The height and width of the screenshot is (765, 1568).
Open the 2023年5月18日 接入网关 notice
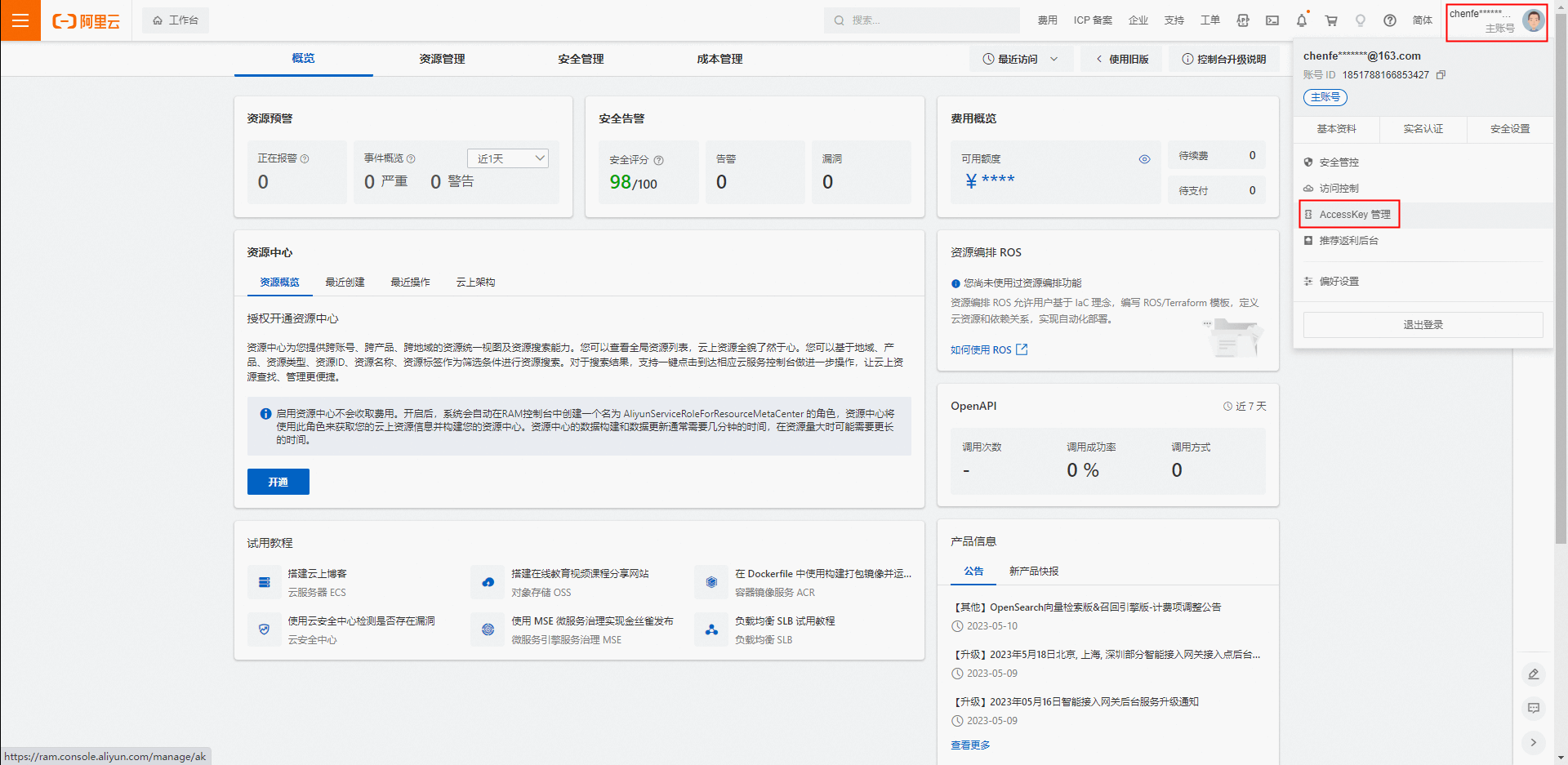pos(1106,655)
